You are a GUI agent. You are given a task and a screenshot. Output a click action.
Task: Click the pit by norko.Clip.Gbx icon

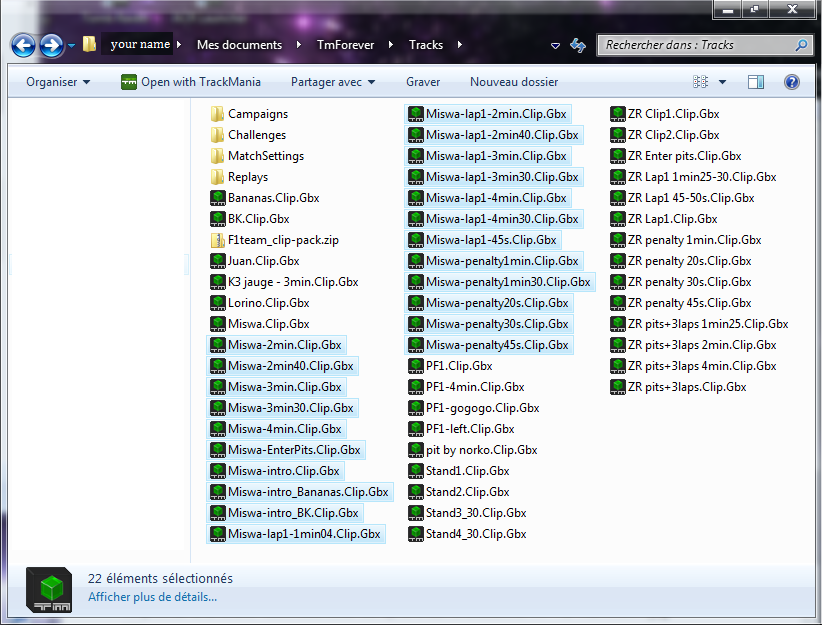point(416,449)
